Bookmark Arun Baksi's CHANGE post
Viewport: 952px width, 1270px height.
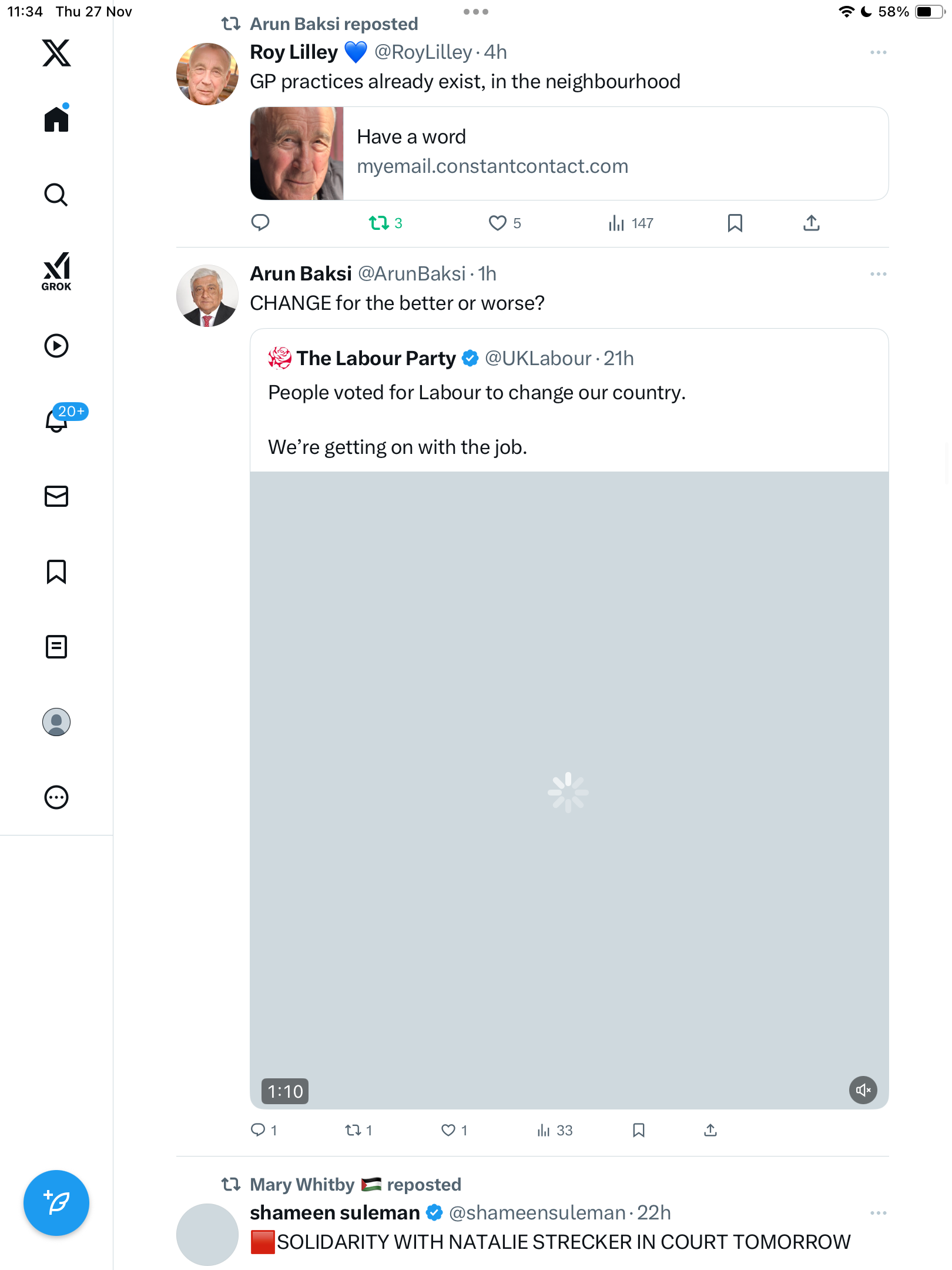(x=639, y=1130)
